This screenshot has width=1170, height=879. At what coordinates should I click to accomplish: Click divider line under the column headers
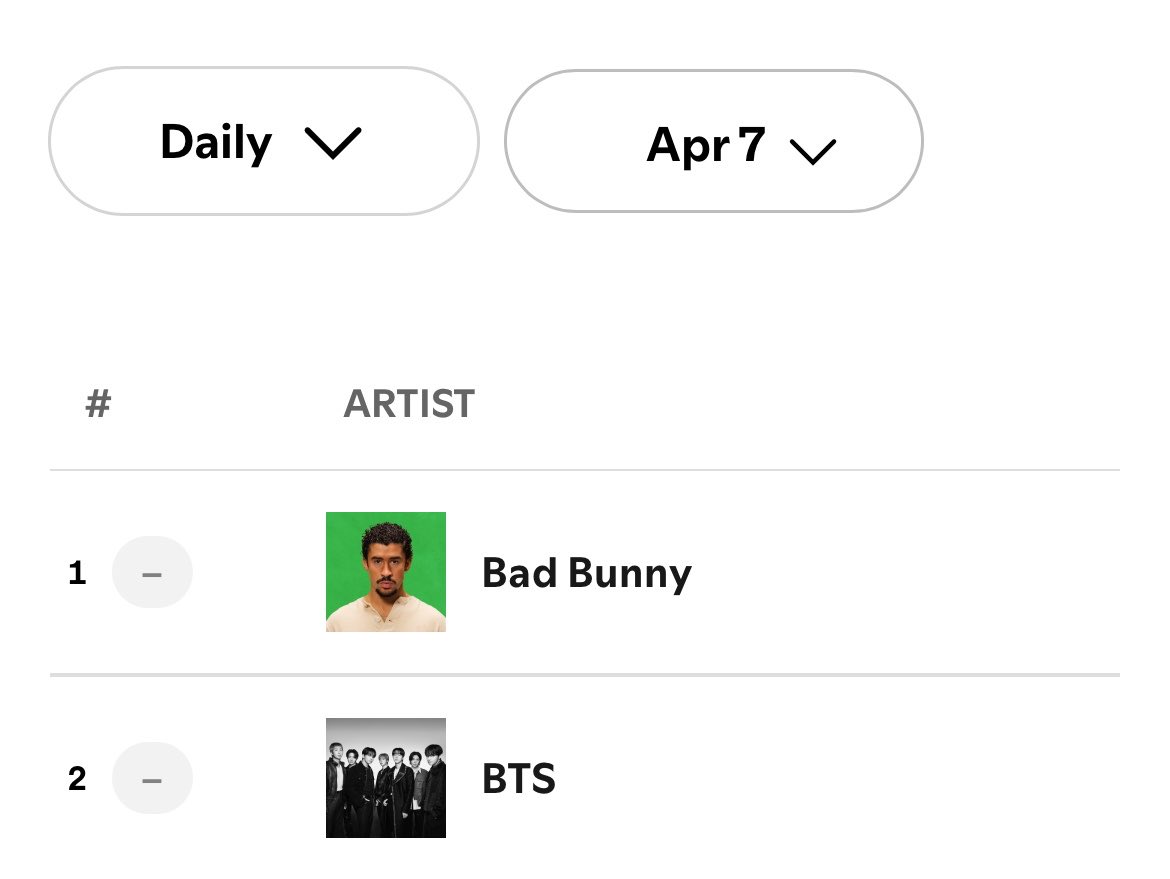coord(585,470)
